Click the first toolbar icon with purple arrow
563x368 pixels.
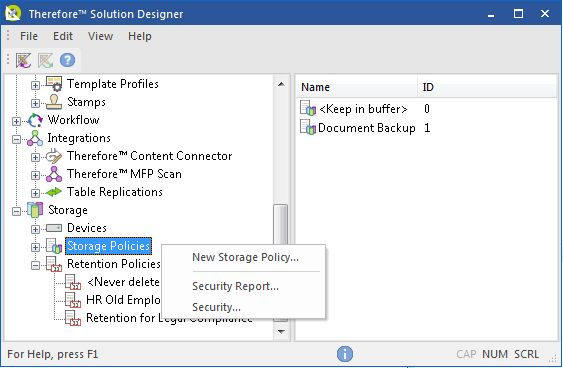coord(23,60)
